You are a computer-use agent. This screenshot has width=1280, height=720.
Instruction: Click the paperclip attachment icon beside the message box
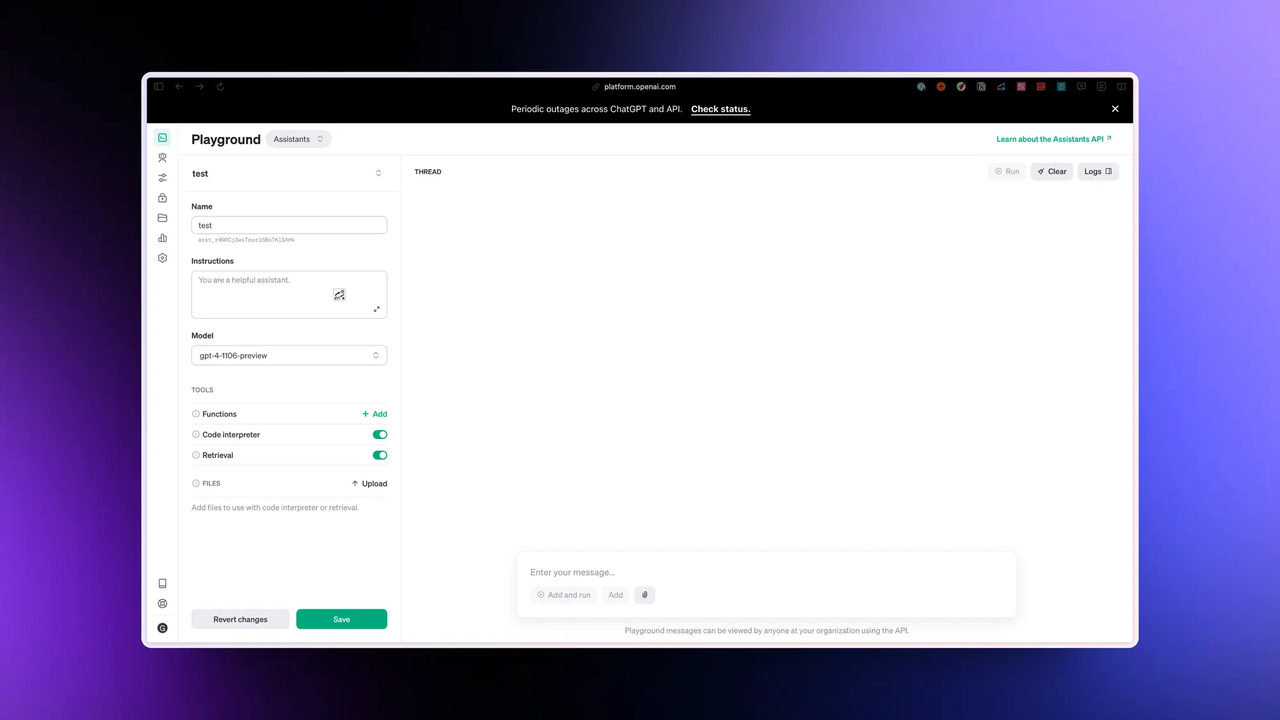point(644,595)
